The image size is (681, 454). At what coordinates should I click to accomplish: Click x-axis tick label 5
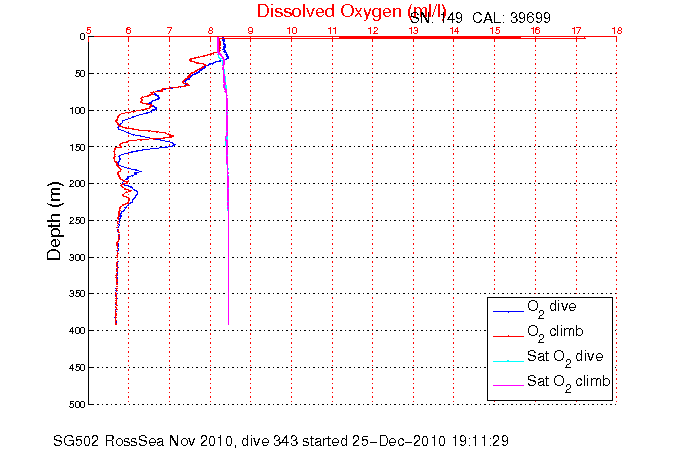[89, 30]
